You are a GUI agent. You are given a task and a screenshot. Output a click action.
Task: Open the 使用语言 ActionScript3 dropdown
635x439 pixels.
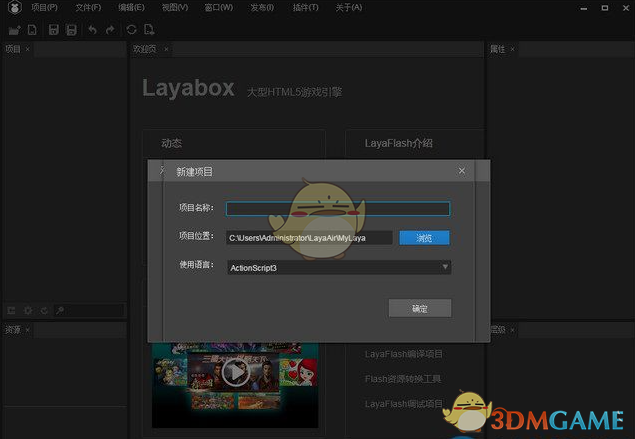coord(338,267)
